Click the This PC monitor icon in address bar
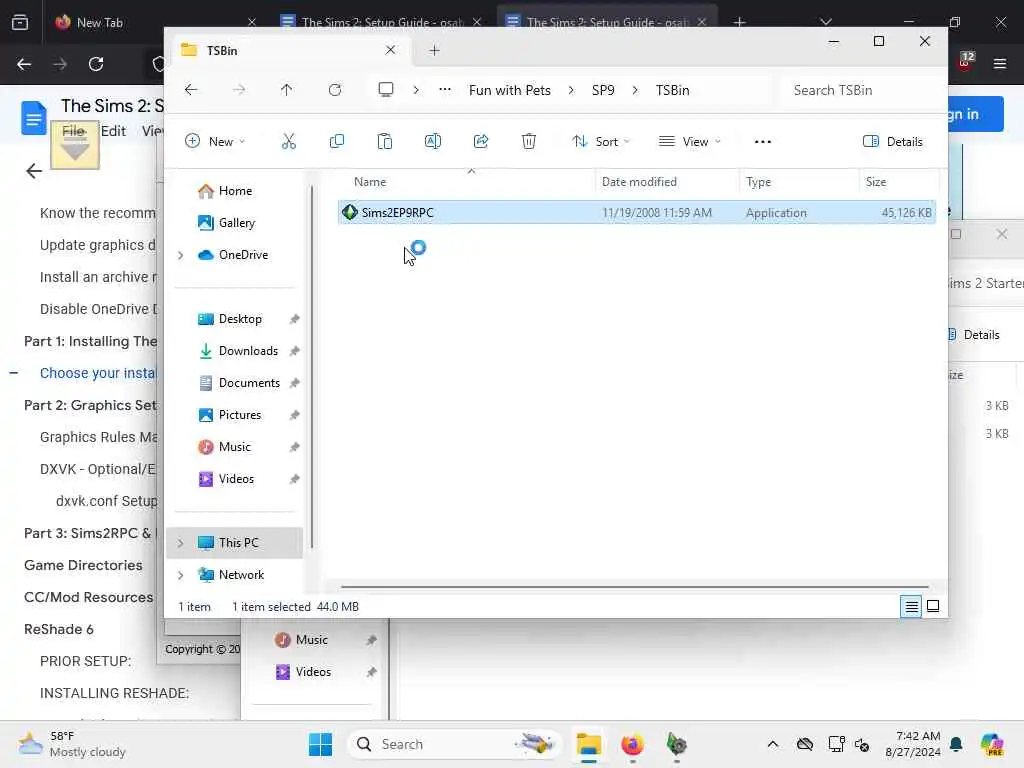1024x768 pixels. (x=386, y=89)
